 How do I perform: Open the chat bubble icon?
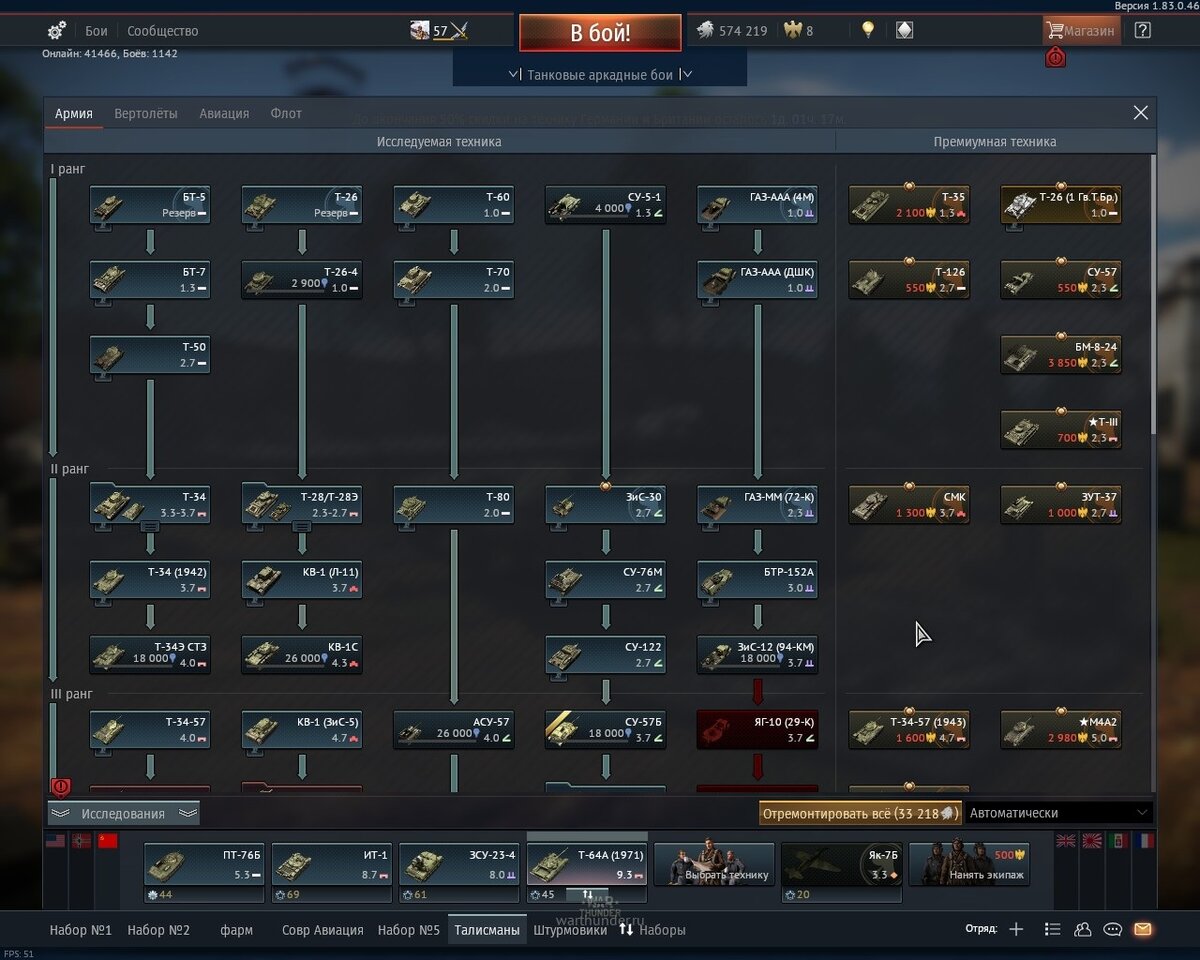click(x=1112, y=929)
